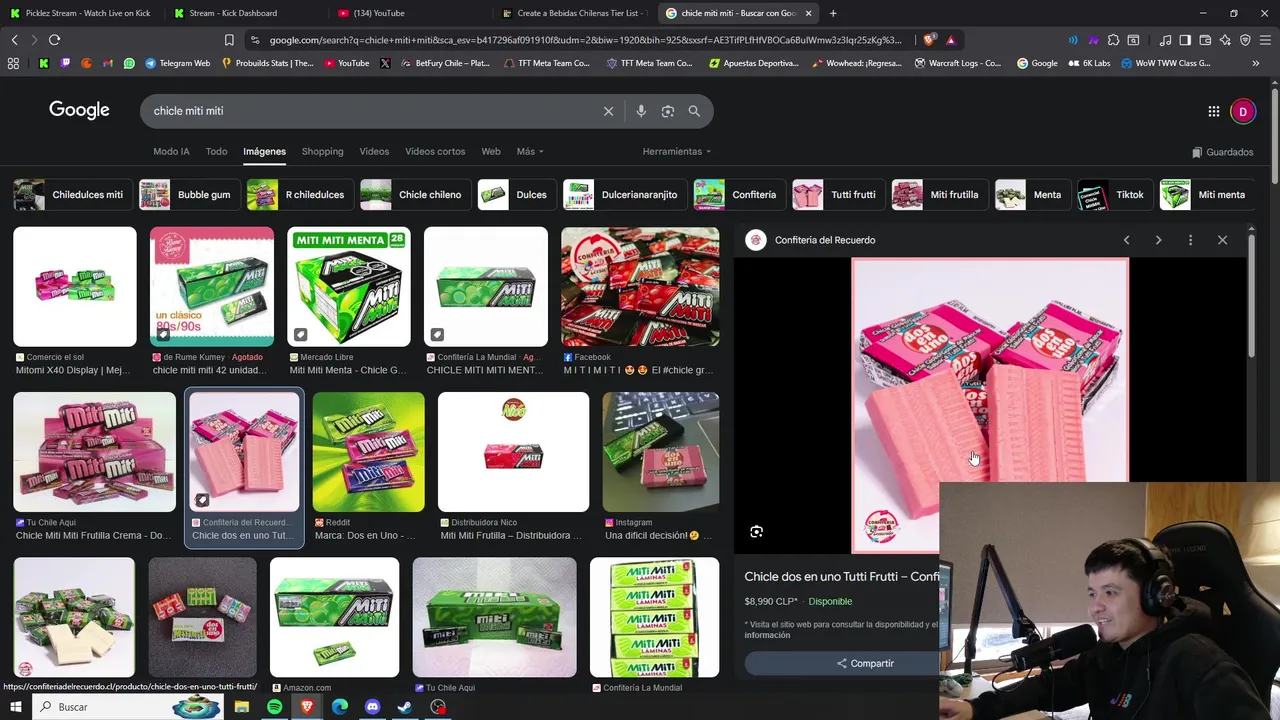Filter by Miti menta chip
Viewport: 1280px width, 720px height.
click(1205, 195)
